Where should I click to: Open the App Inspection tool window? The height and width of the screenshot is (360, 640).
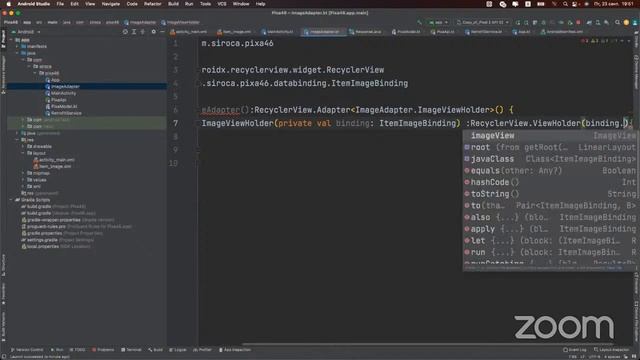coord(235,350)
